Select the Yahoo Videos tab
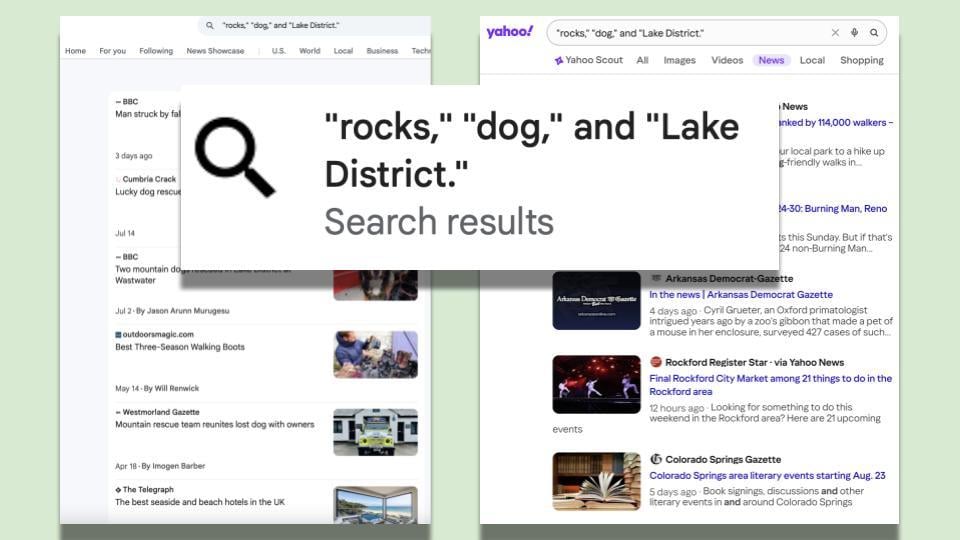 tap(727, 60)
